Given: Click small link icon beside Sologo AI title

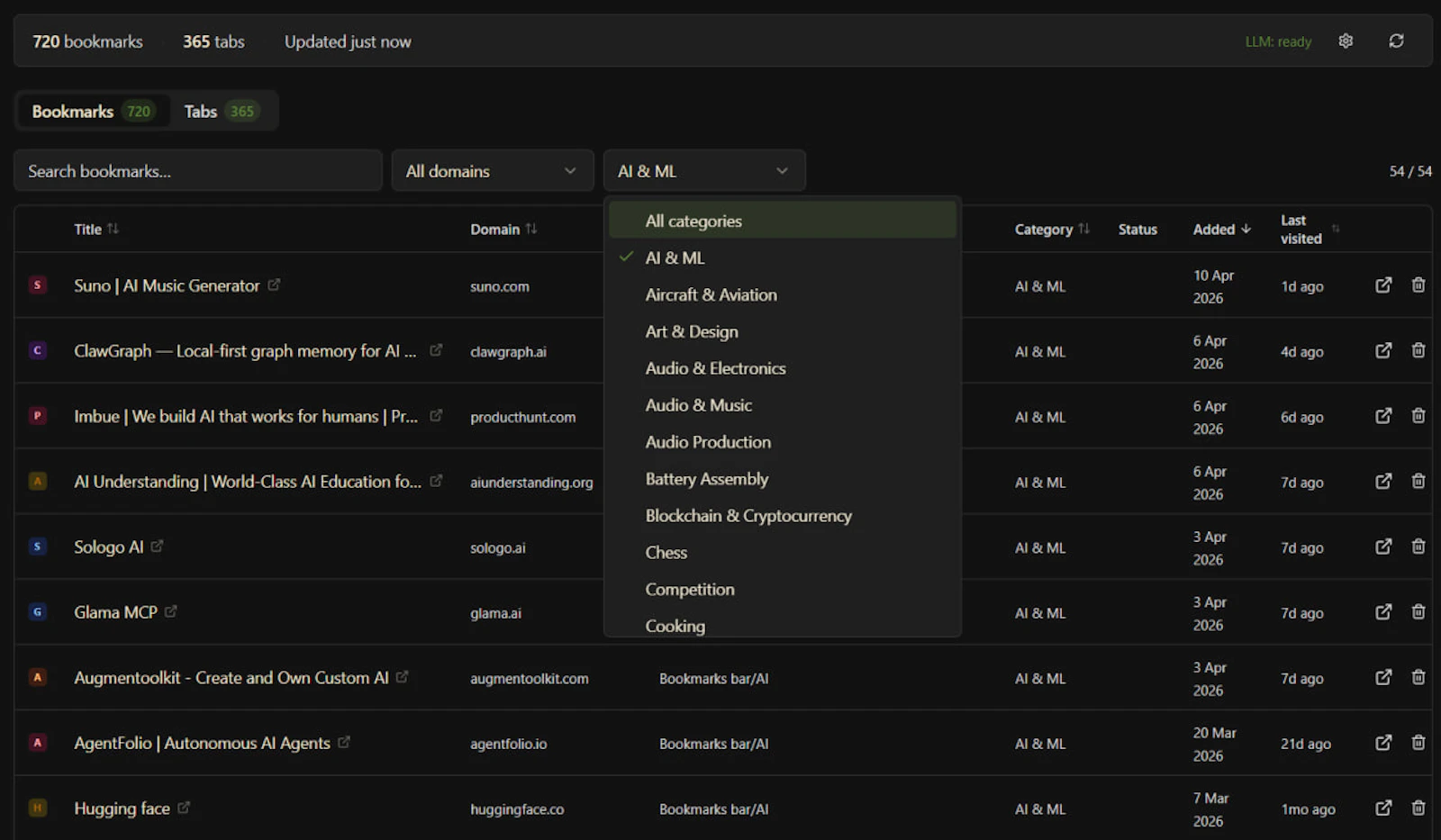Looking at the screenshot, I should (157, 546).
